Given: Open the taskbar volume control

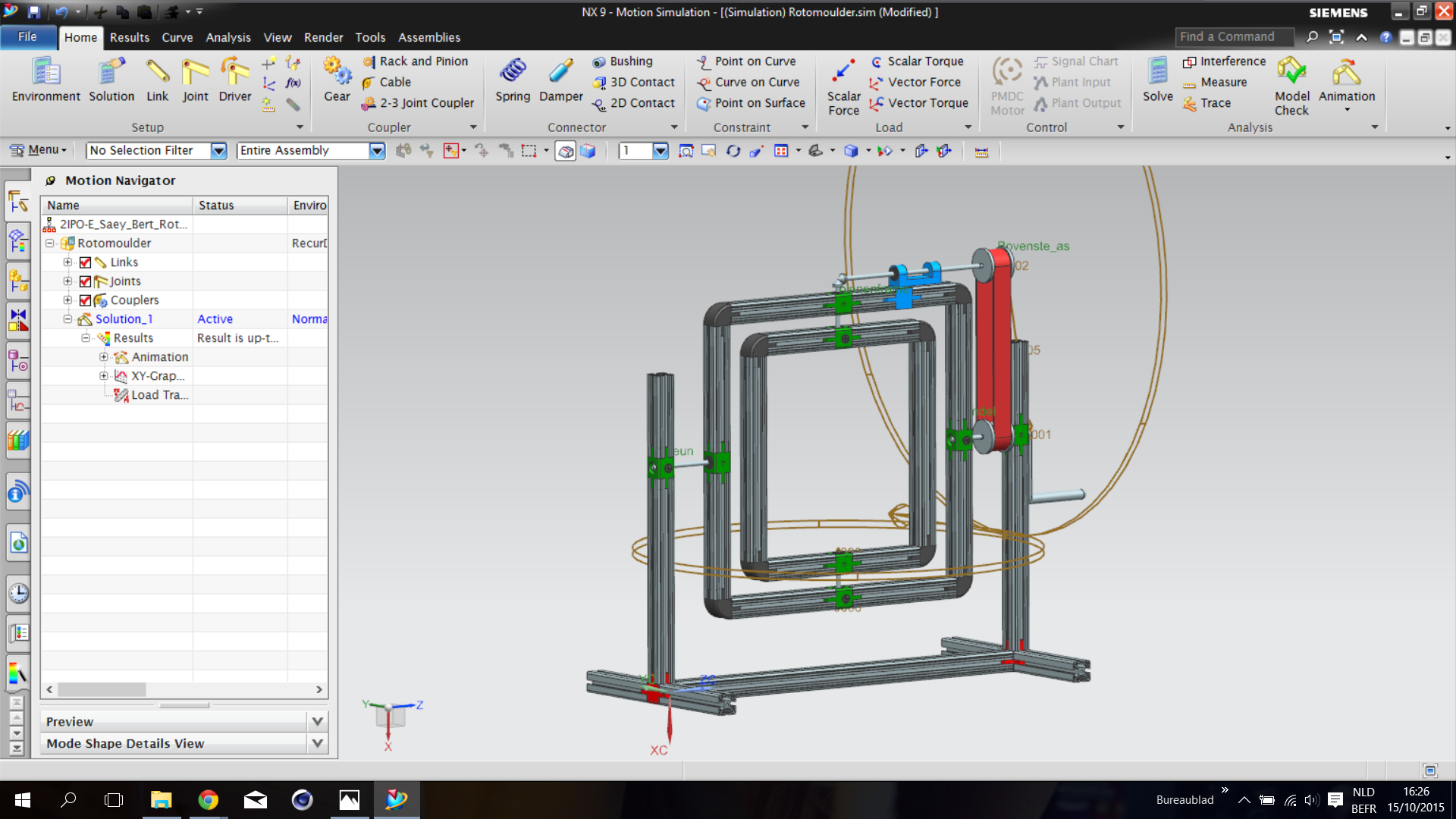Looking at the screenshot, I should click(1311, 800).
